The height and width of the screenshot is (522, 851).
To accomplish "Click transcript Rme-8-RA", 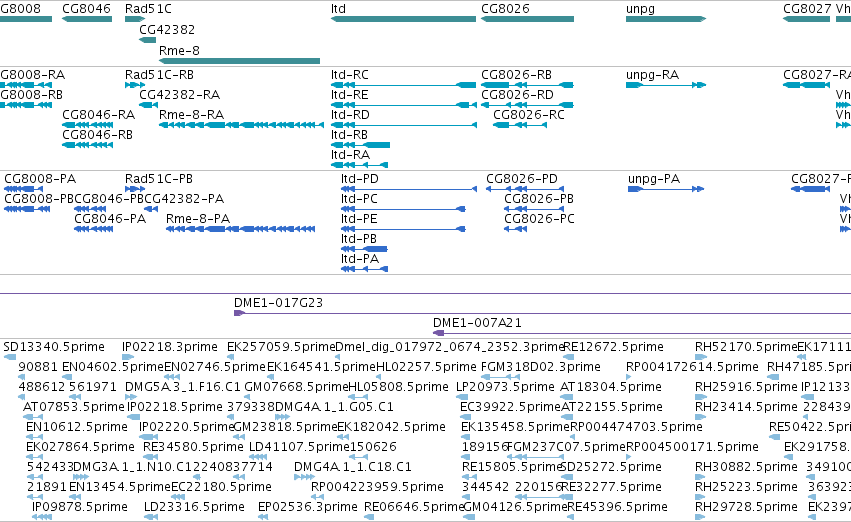I will (x=242, y=125).
